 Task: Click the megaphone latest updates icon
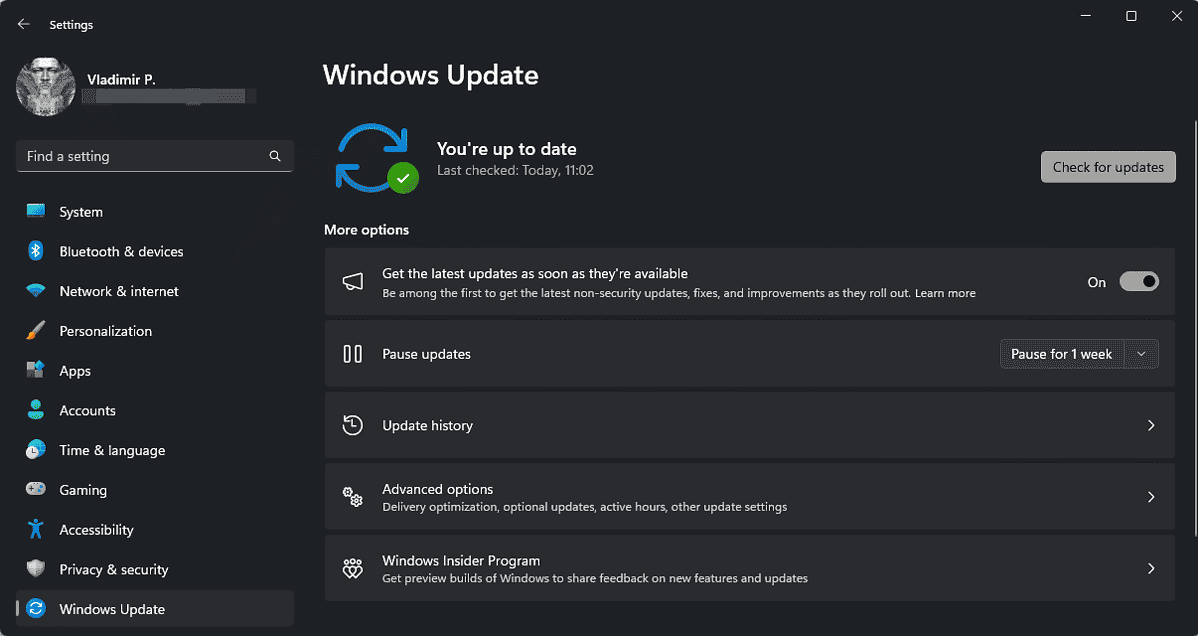pyautogui.click(x=352, y=281)
